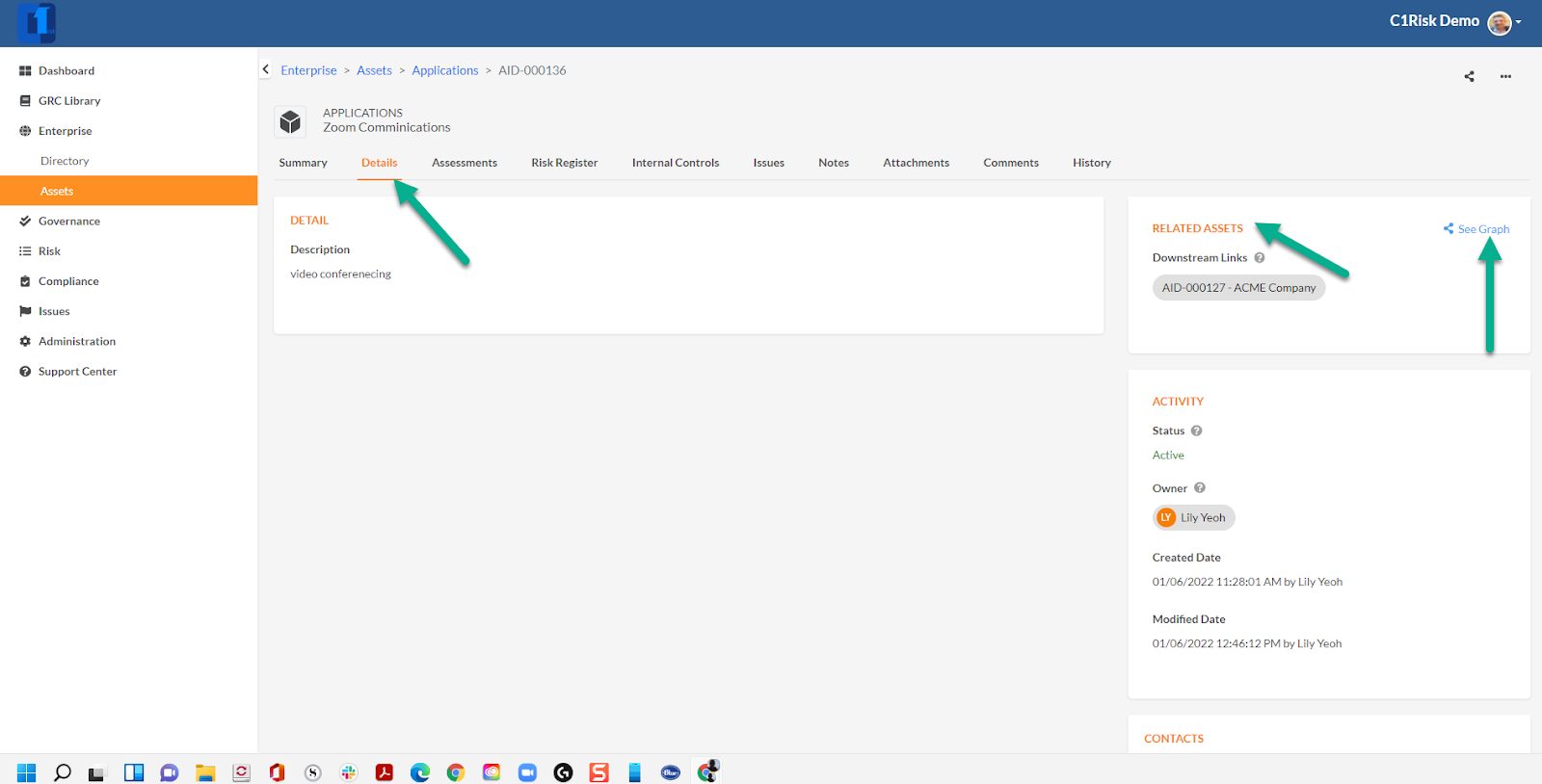Click the Risk list icon
The height and width of the screenshot is (784, 1542).
coord(25,251)
